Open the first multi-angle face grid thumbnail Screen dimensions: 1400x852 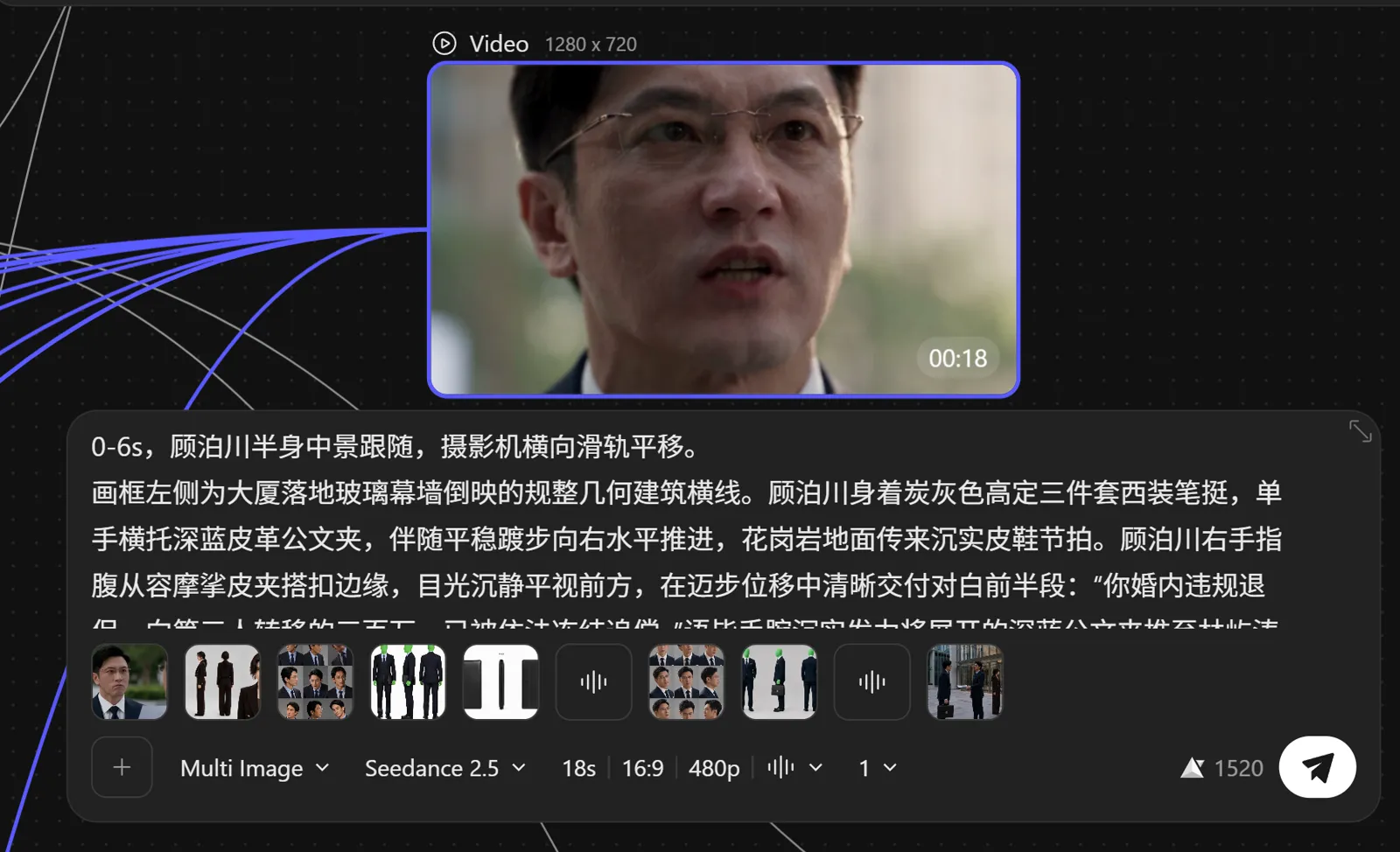click(315, 682)
